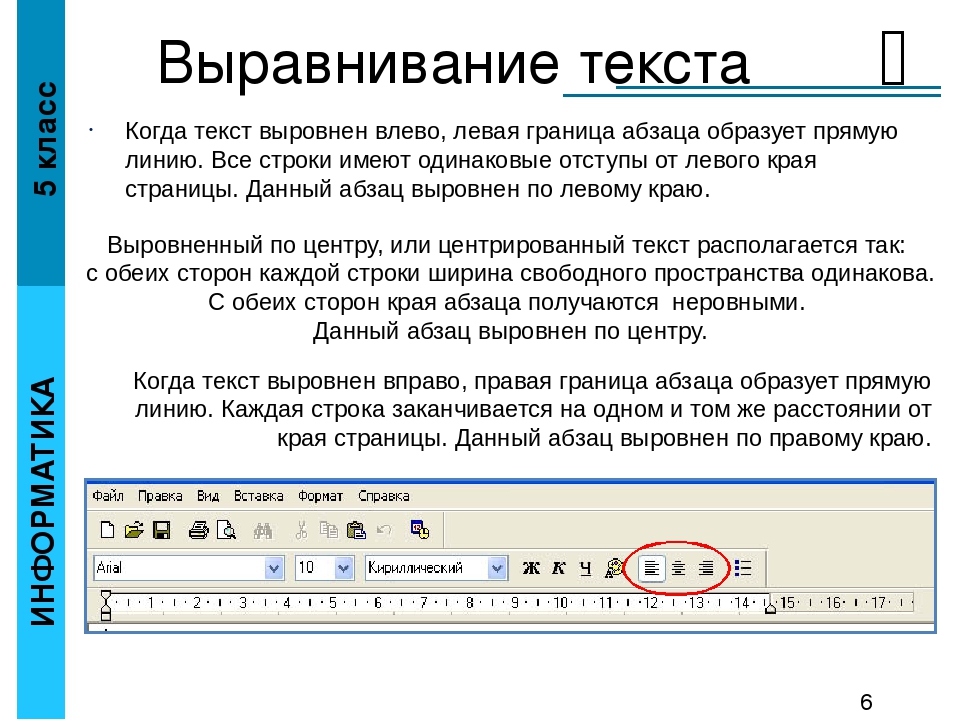Save the document with floppy disk icon
This screenshot has width=960, height=720.
click(x=162, y=530)
